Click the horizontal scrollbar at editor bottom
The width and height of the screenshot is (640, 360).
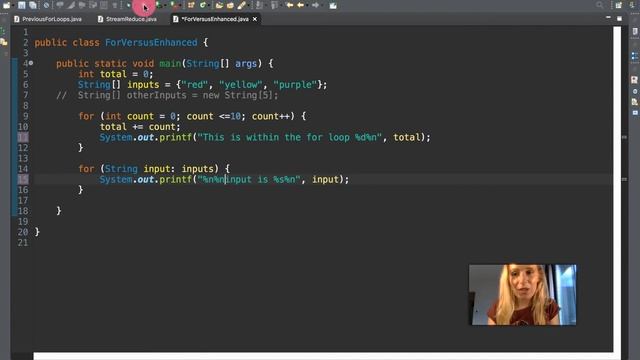pos(323,356)
